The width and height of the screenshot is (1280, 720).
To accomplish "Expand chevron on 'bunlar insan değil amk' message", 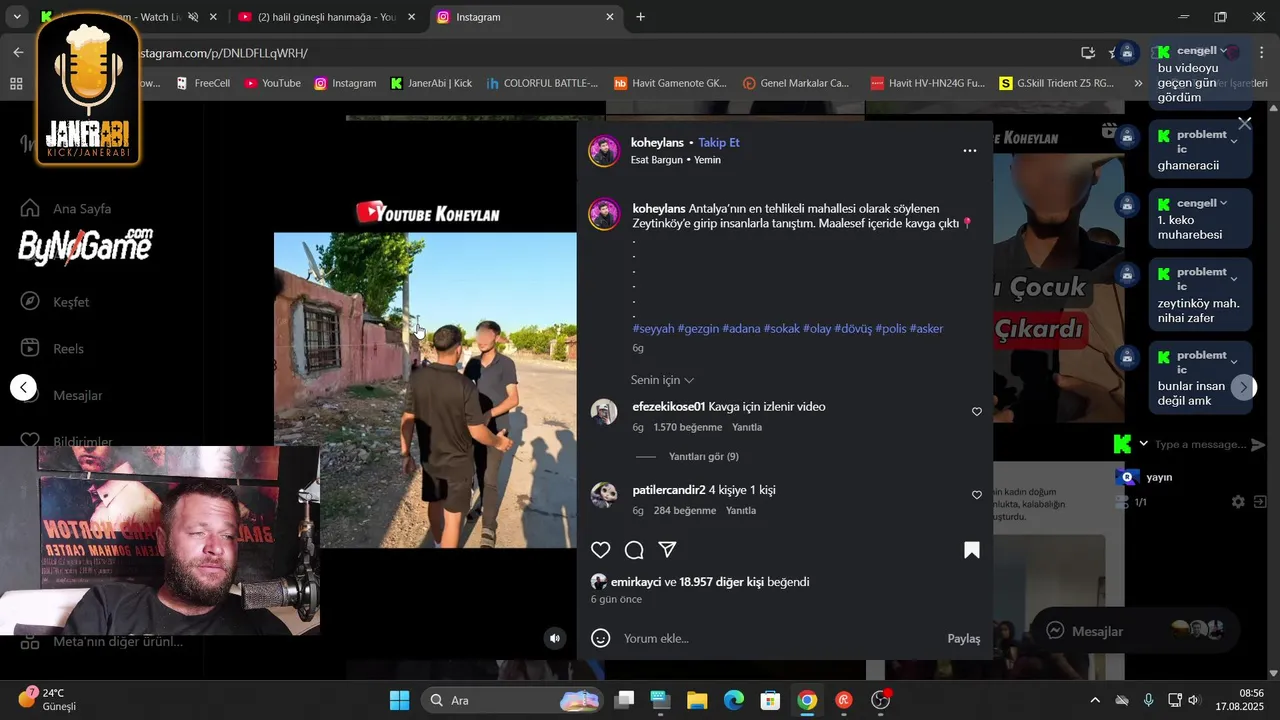I will (1234, 362).
